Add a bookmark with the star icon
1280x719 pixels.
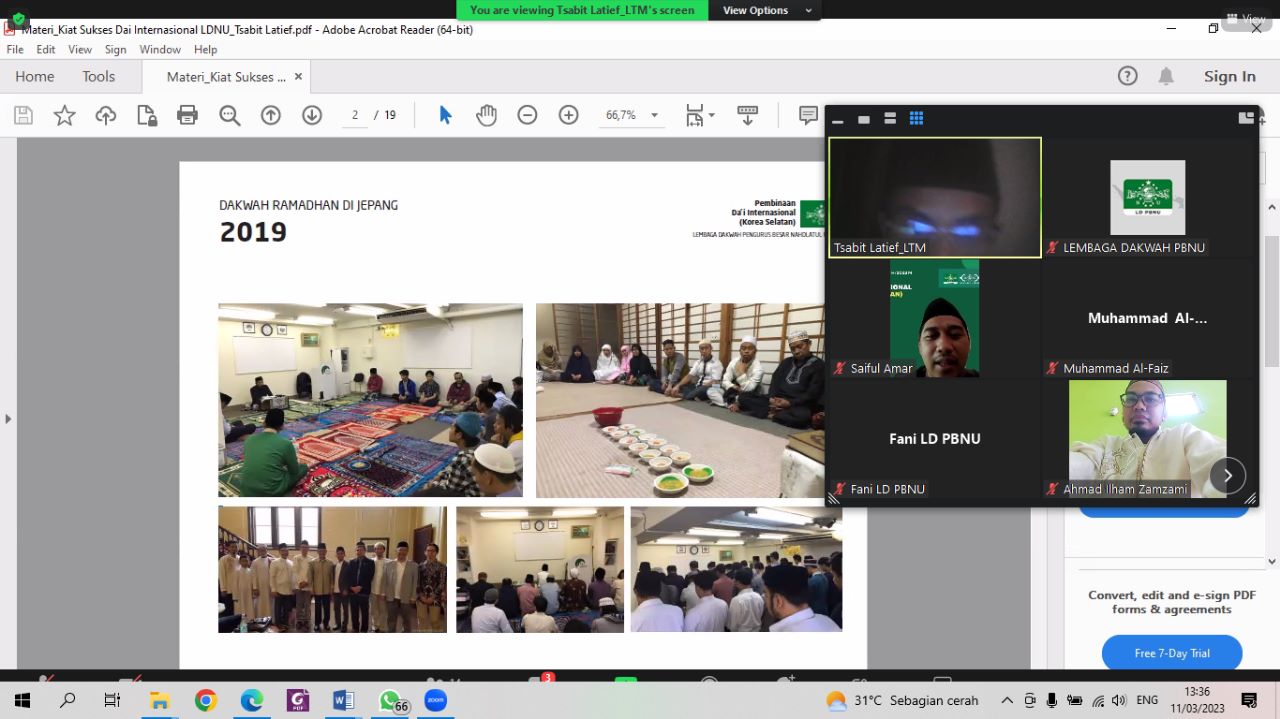coord(65,115)
